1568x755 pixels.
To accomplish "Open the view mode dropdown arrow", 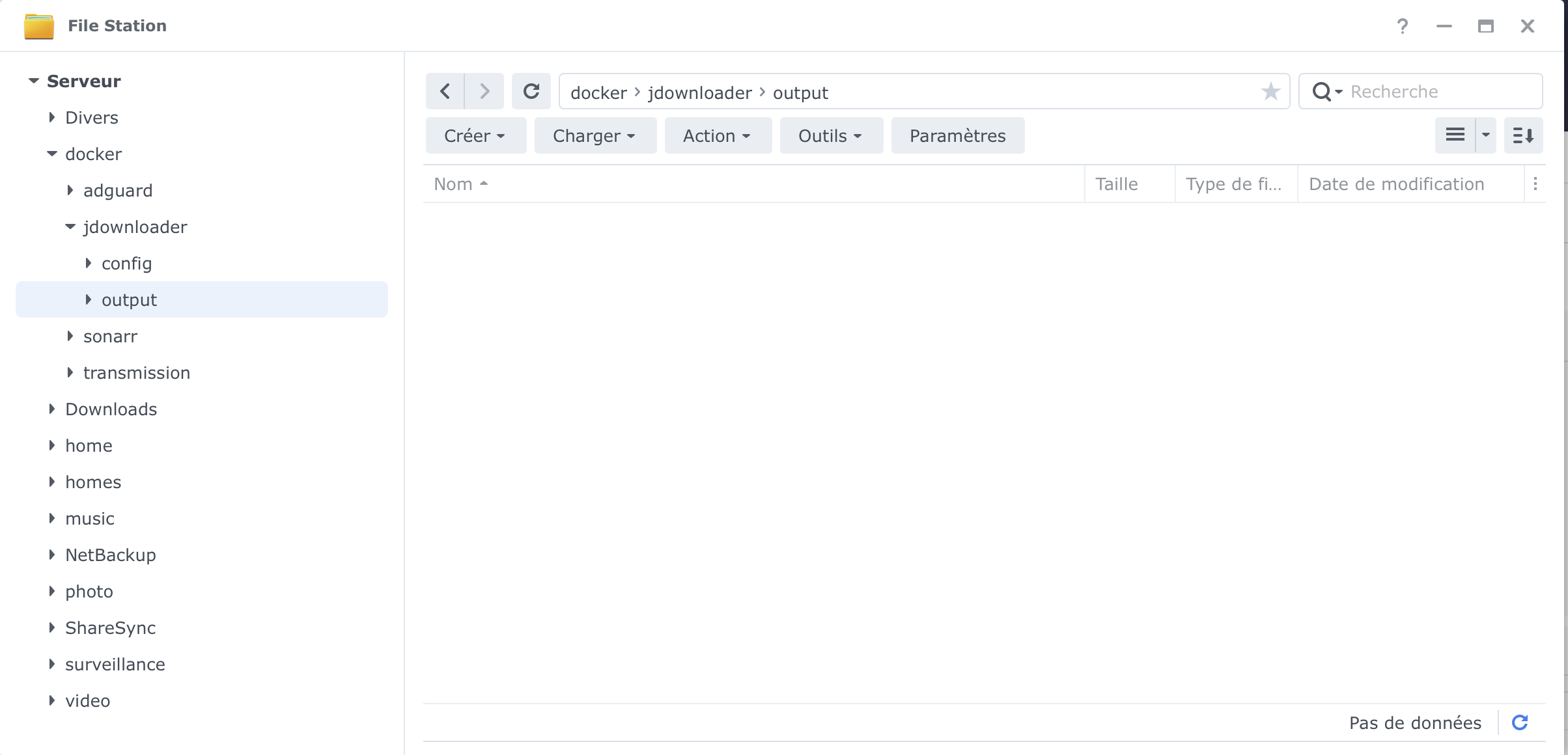I will 1486,135.
